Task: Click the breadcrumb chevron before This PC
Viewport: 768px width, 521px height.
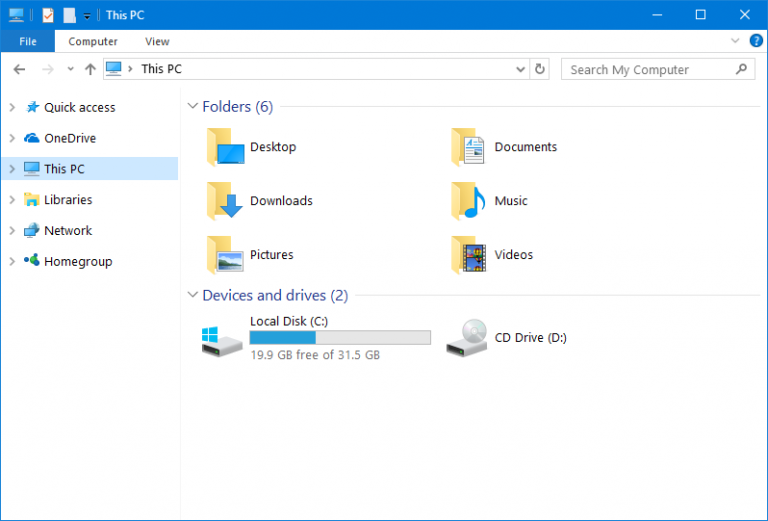Action: (130, 69)
